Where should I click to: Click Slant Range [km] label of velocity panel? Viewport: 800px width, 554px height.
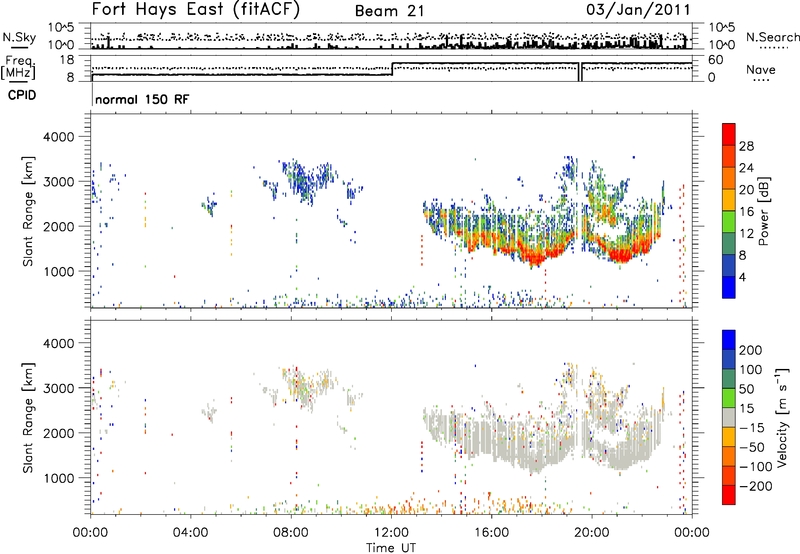tap(28, 418)
